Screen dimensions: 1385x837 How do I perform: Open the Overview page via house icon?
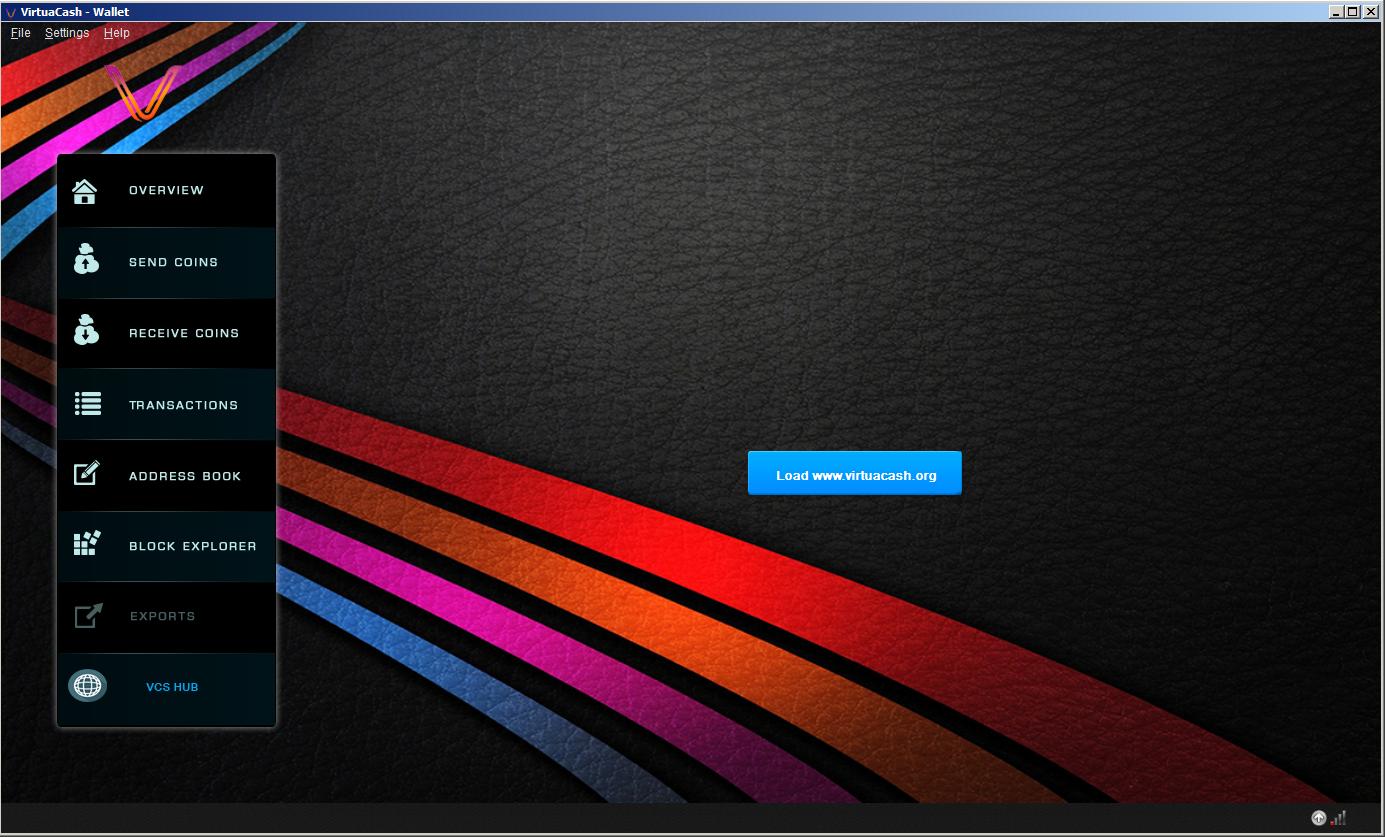tap(85, 191)
